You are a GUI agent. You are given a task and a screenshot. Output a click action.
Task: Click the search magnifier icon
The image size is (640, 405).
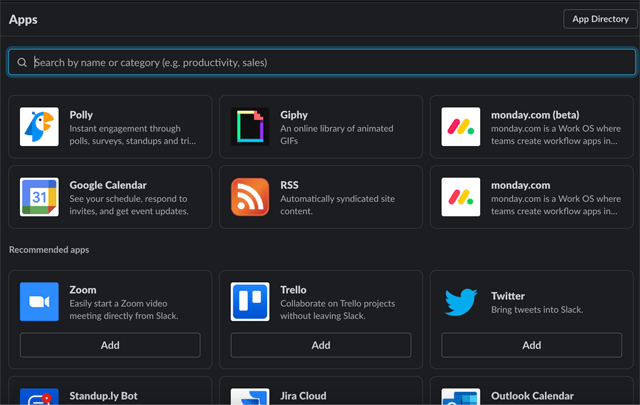[x=22, y=62]
